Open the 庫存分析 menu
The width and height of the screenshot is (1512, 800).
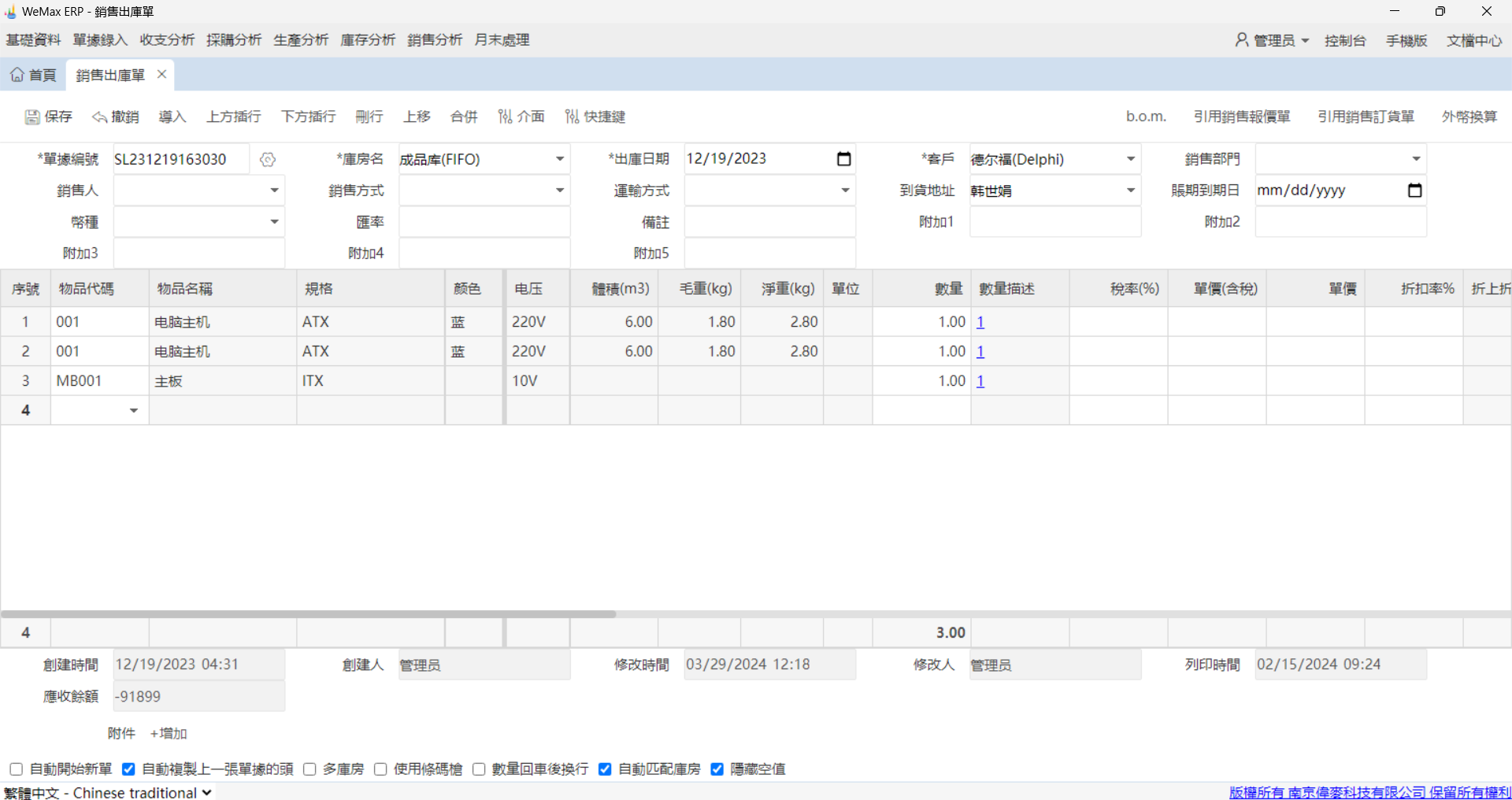368,40
